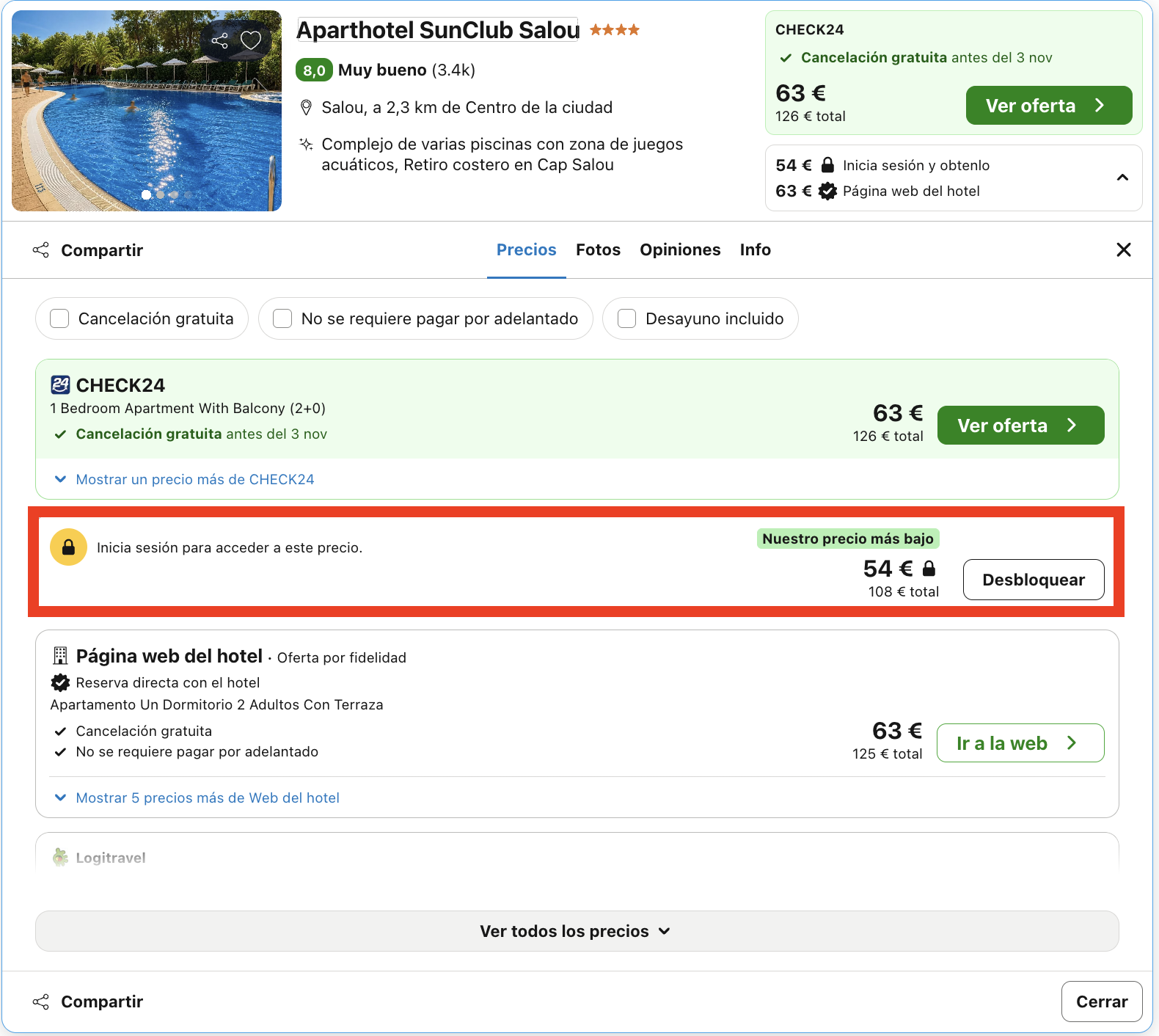Enable Cancelación gratuita filter checkbox

[59, 318]
